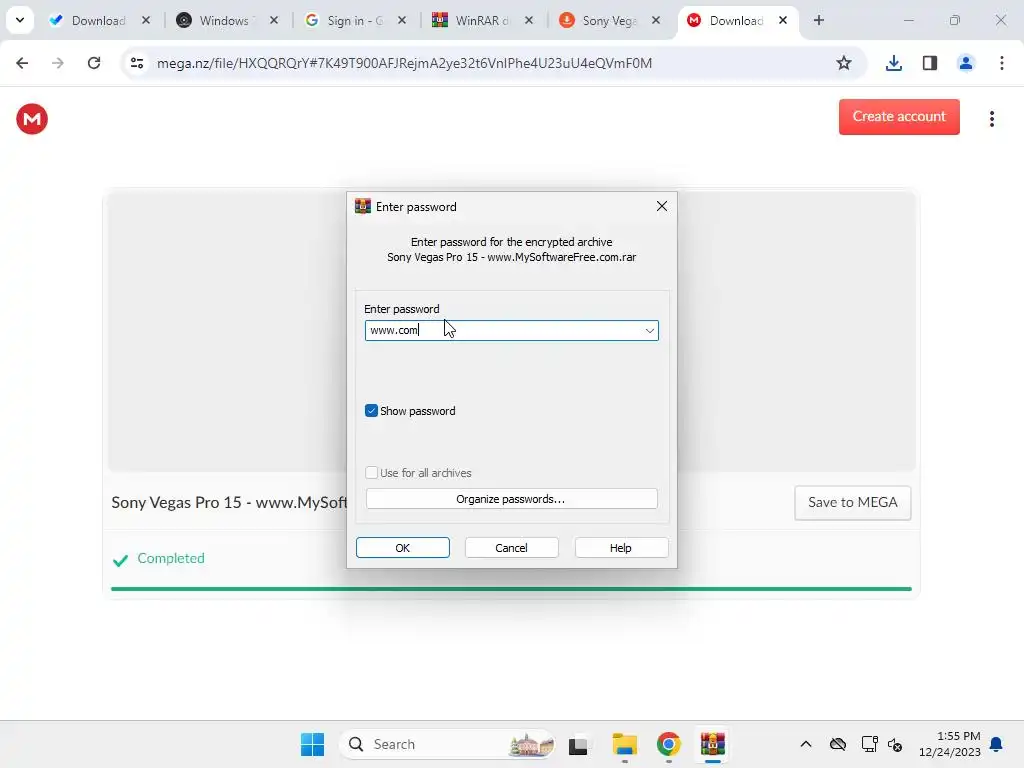Close the Sony Vegas tab
The image size is (1024, 768).
656,20
